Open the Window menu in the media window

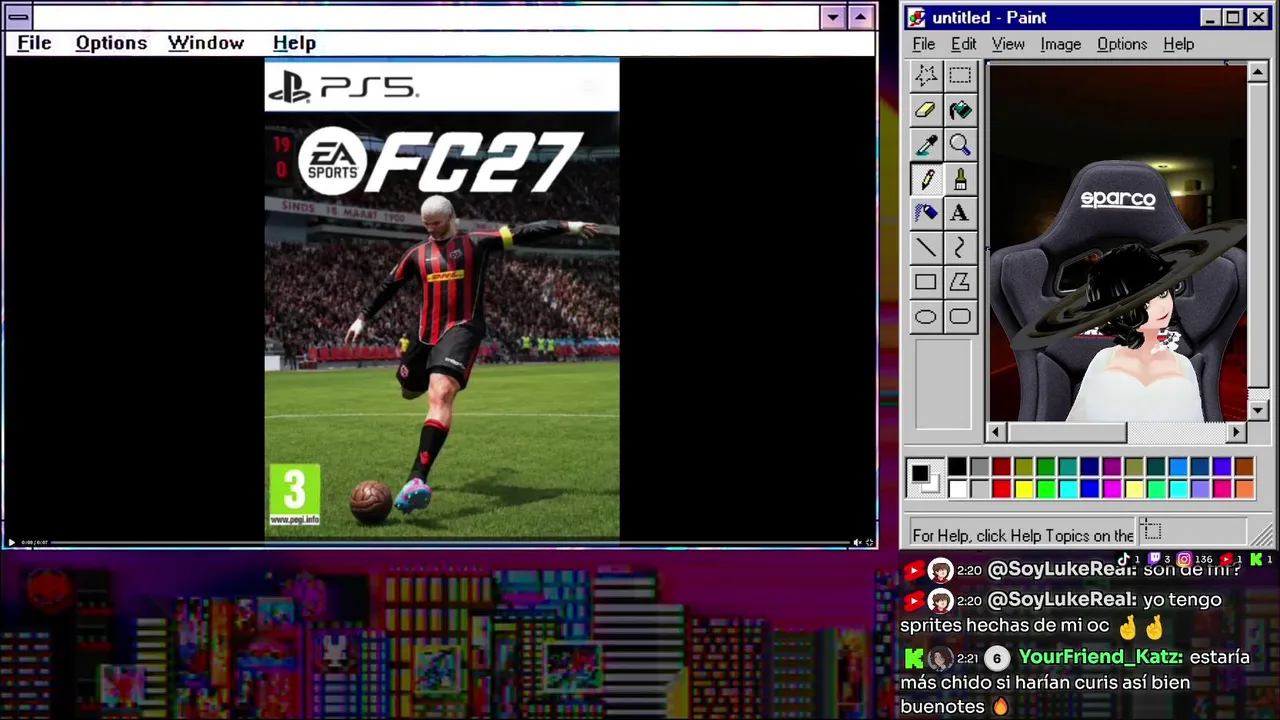pyautogui.click(x=206, y=43)
